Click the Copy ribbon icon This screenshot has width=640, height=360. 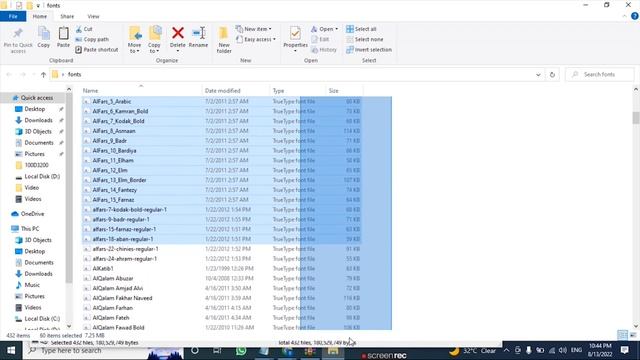(x=44, y=37)
